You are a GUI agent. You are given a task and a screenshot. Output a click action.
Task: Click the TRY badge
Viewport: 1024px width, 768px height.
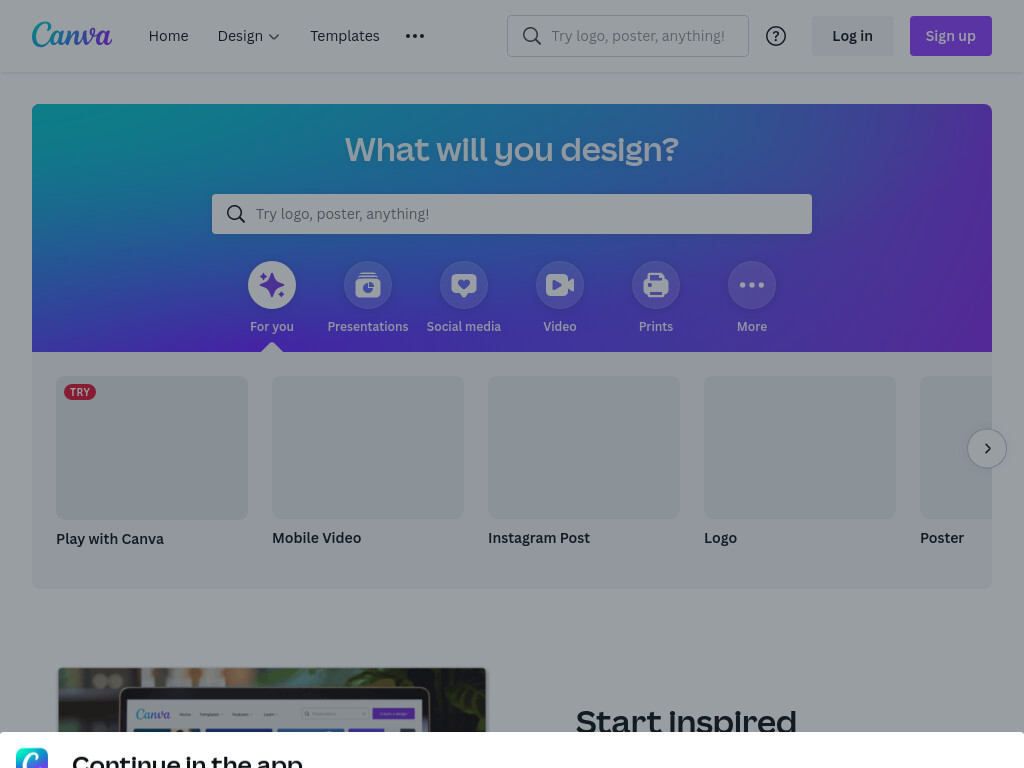[80, 392]
